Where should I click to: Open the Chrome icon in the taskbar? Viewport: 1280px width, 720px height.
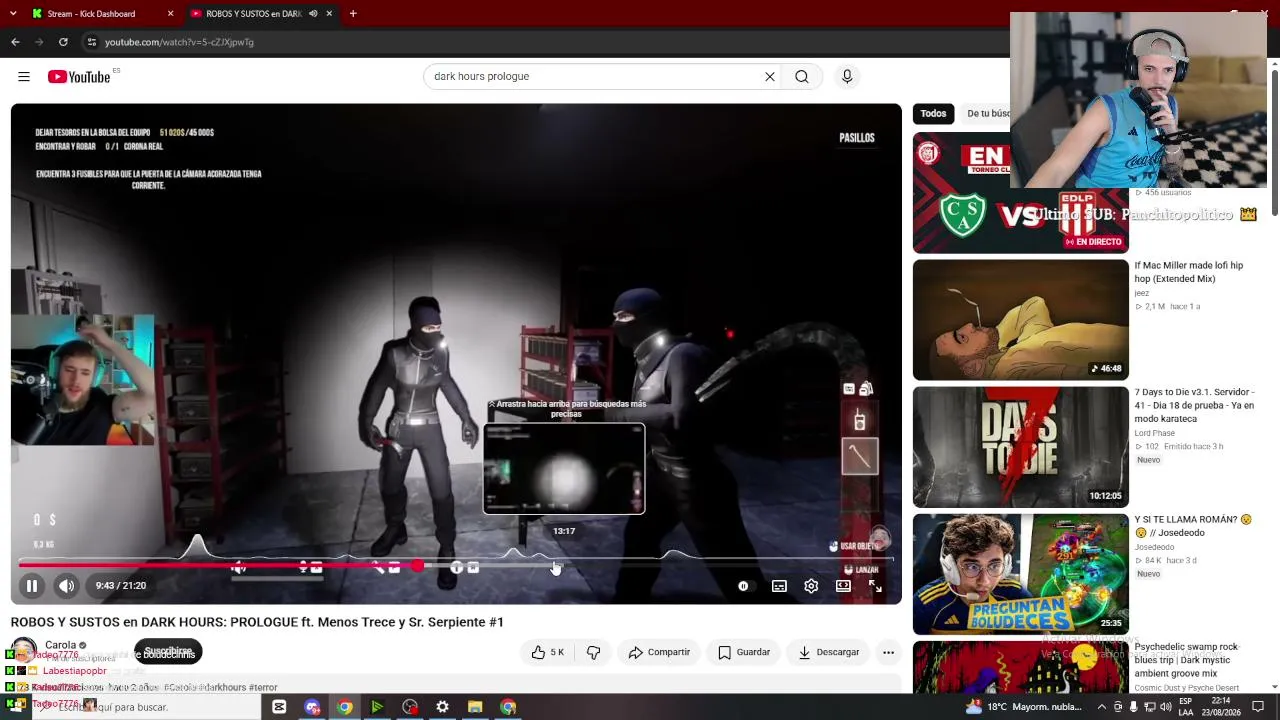coord(344,707)
